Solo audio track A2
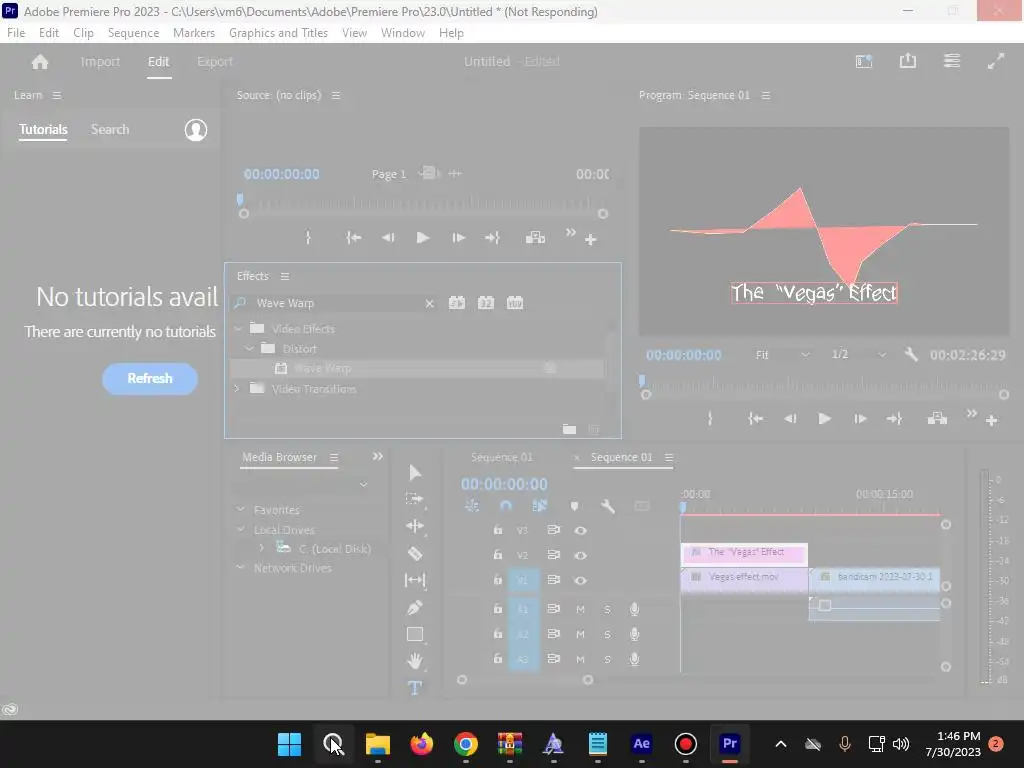Viewport: 1024px width, 768px height. 607,634
